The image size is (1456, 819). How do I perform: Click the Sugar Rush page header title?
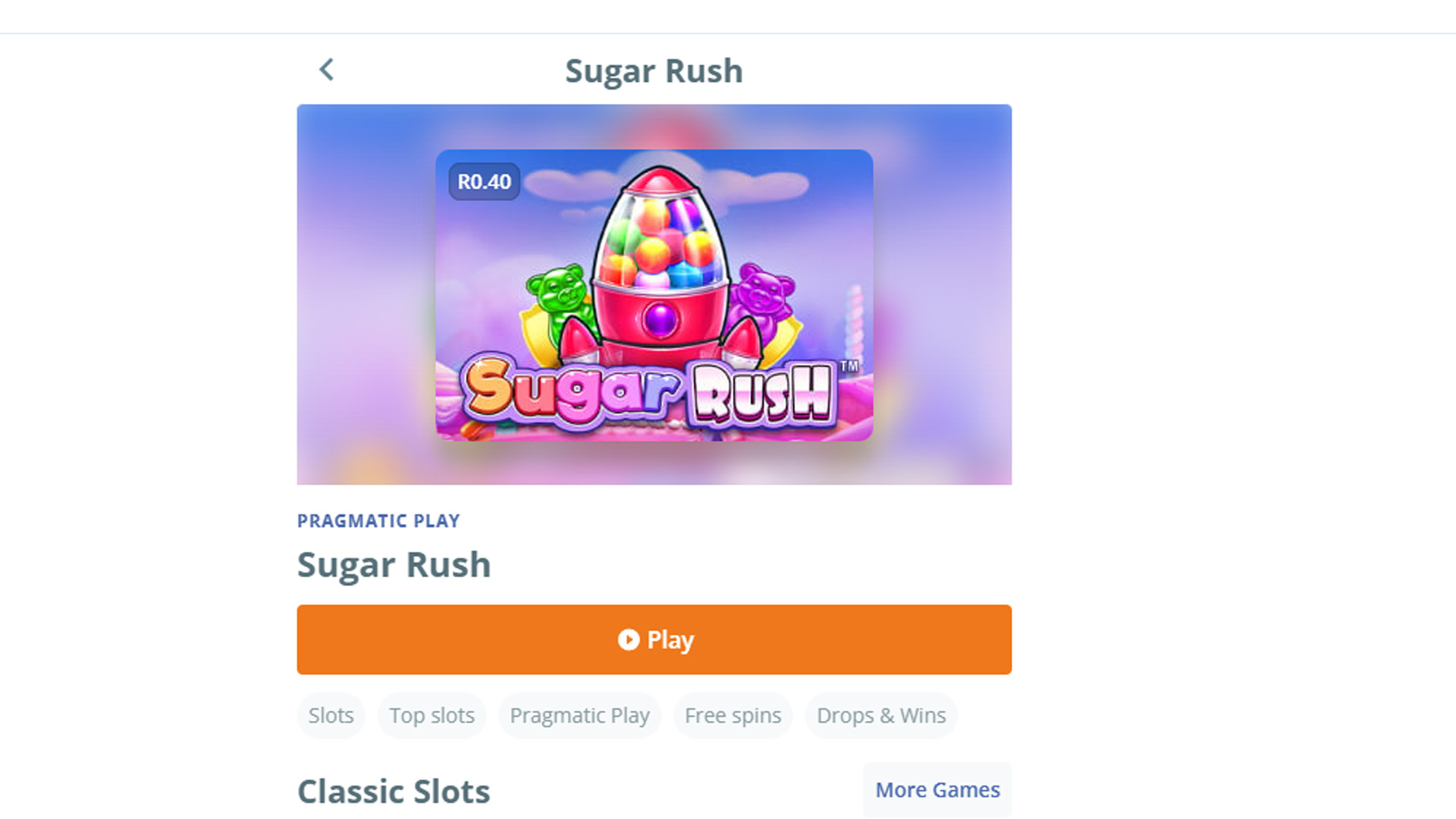pyautogui.click(x=654, y=71)
